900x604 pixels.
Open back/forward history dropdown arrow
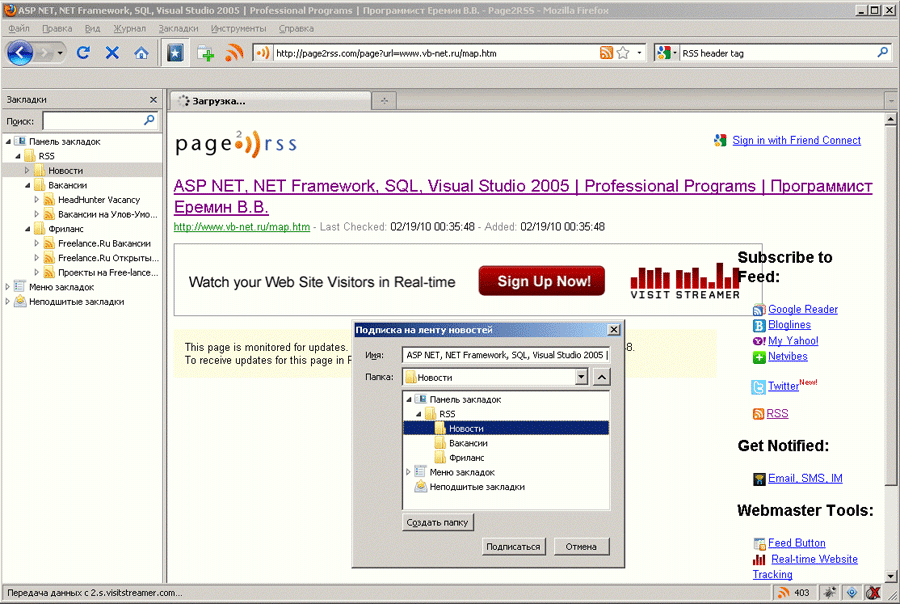click(x=60, y=53)
